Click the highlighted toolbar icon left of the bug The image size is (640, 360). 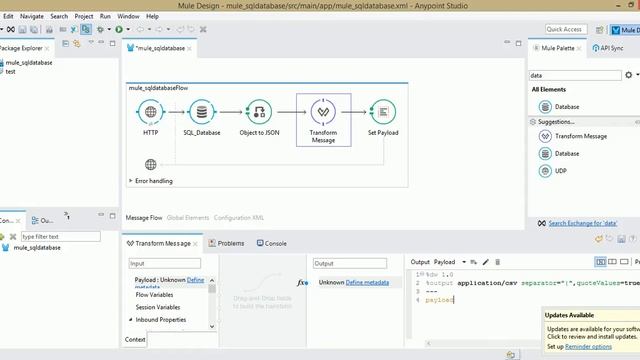coord(86,29)
